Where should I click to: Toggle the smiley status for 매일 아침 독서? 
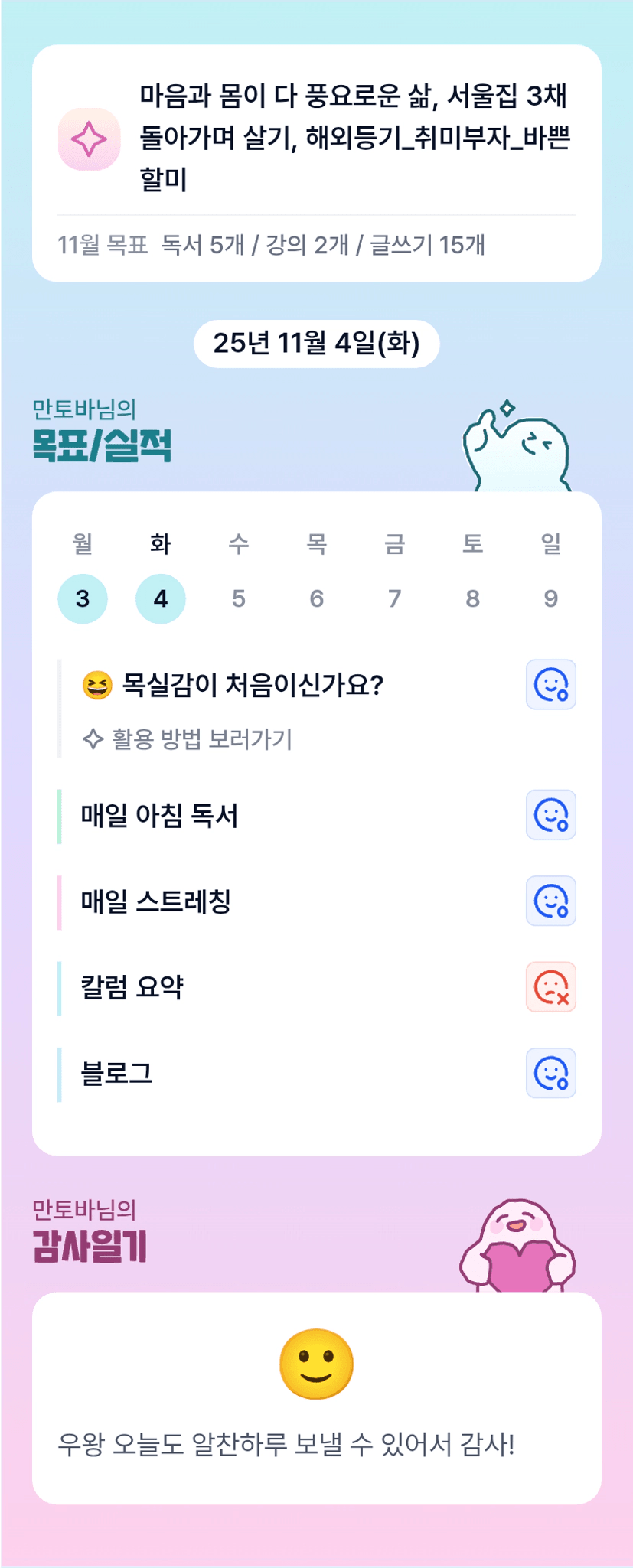tap(550, 815)
